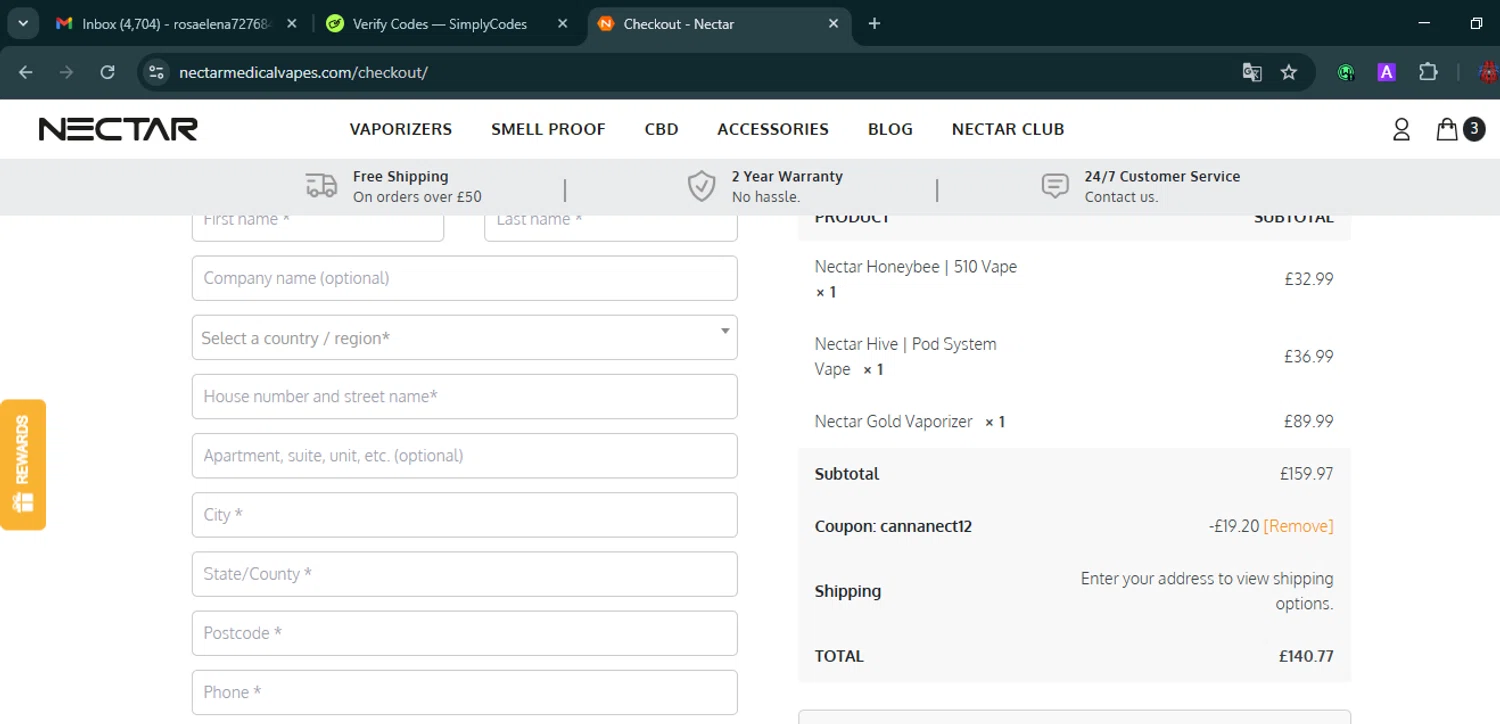Reload the checkout page

tap(108, 72)
